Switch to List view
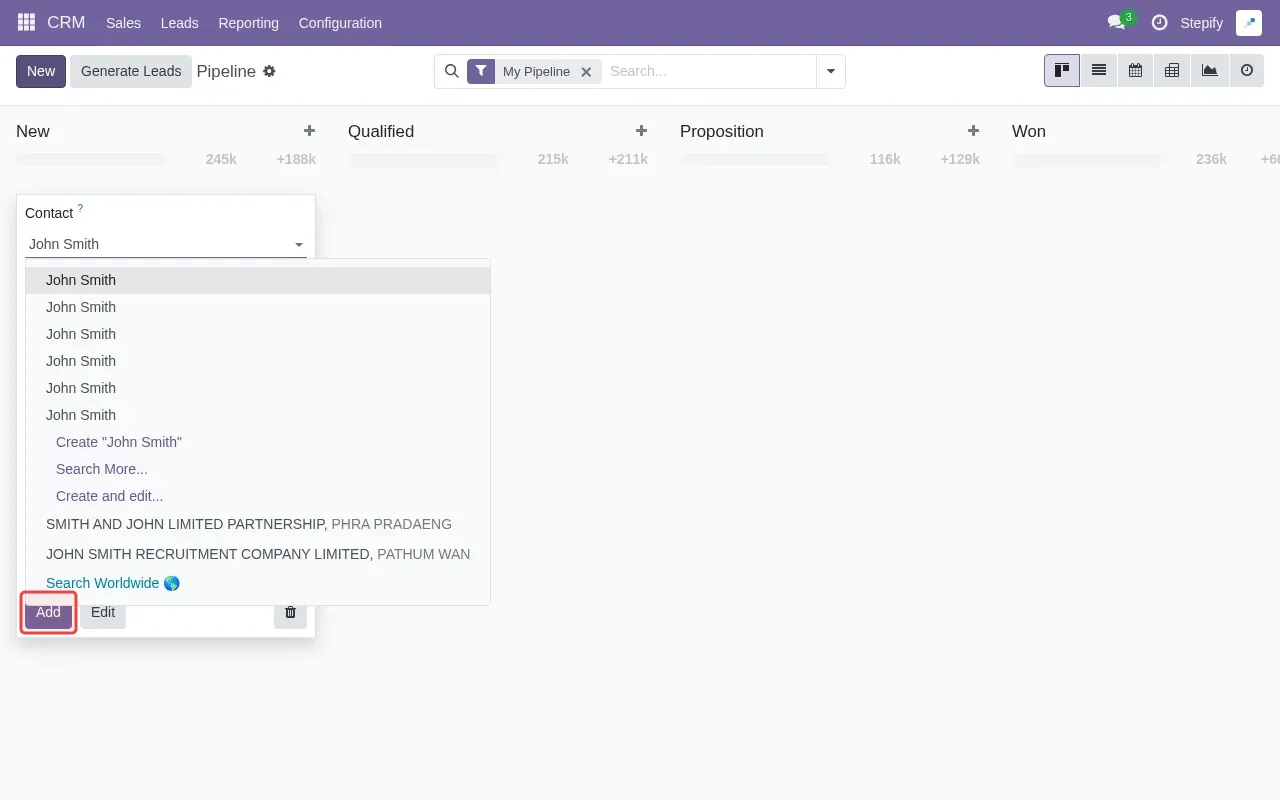 pos(1098,70)
